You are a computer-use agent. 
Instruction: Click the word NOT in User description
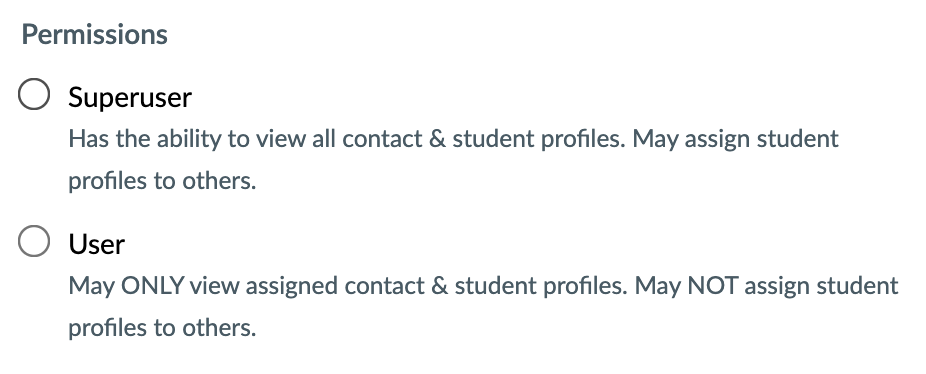click(713, 286)
